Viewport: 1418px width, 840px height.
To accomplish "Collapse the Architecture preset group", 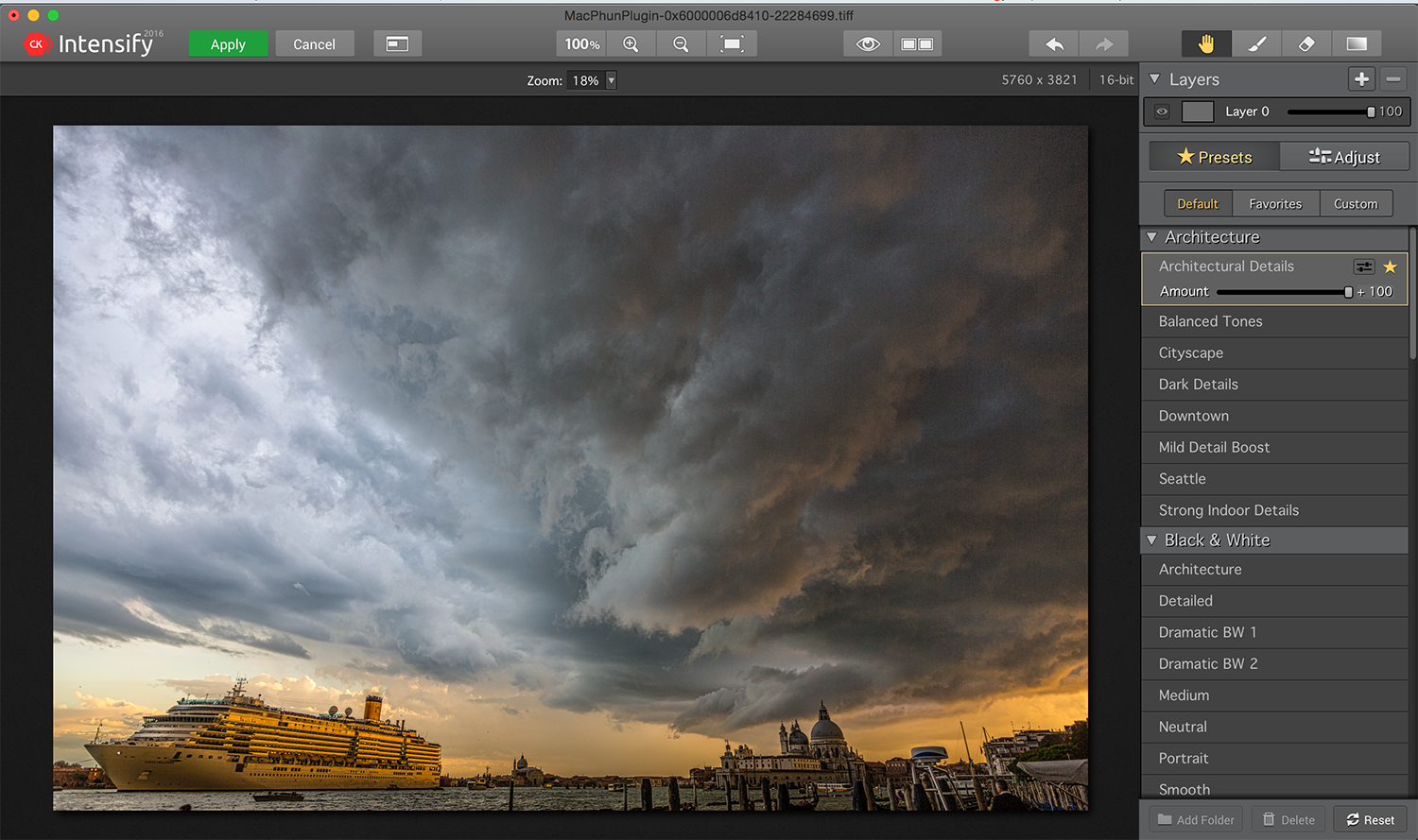I will coord(1152,237).
